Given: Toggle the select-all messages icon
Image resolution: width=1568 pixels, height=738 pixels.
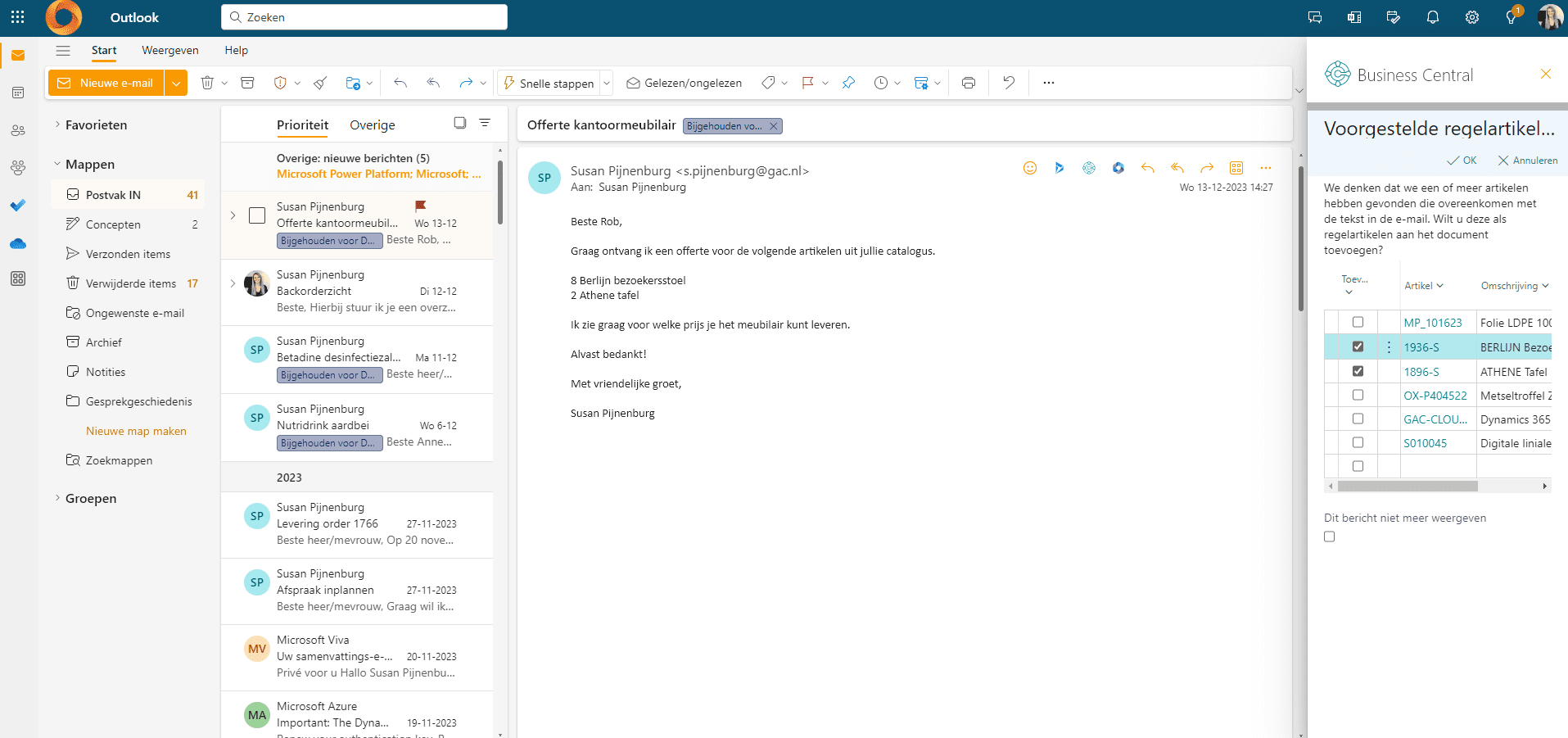Looking at the screenshot, I should click(460, 123).
